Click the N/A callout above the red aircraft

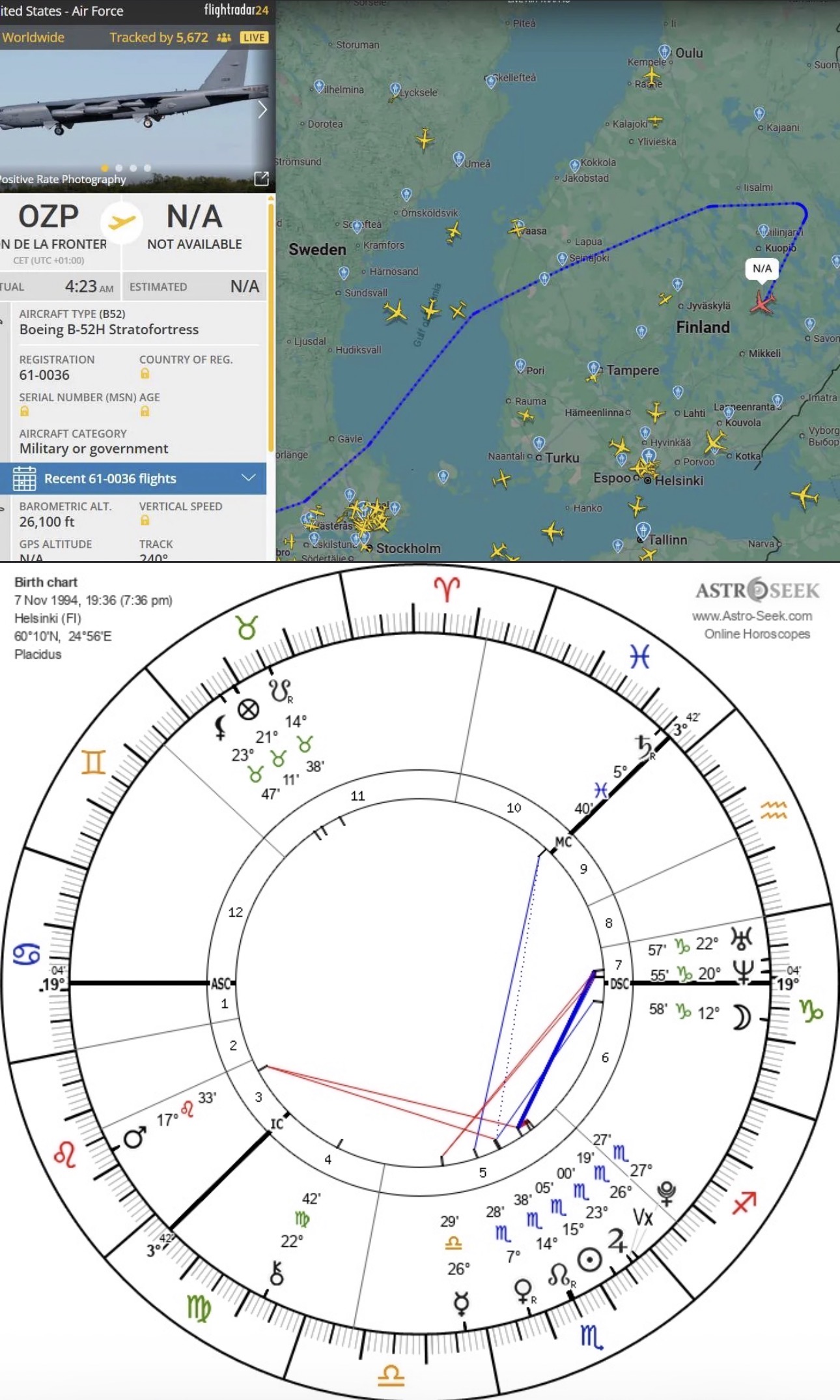tap(762, 269)
